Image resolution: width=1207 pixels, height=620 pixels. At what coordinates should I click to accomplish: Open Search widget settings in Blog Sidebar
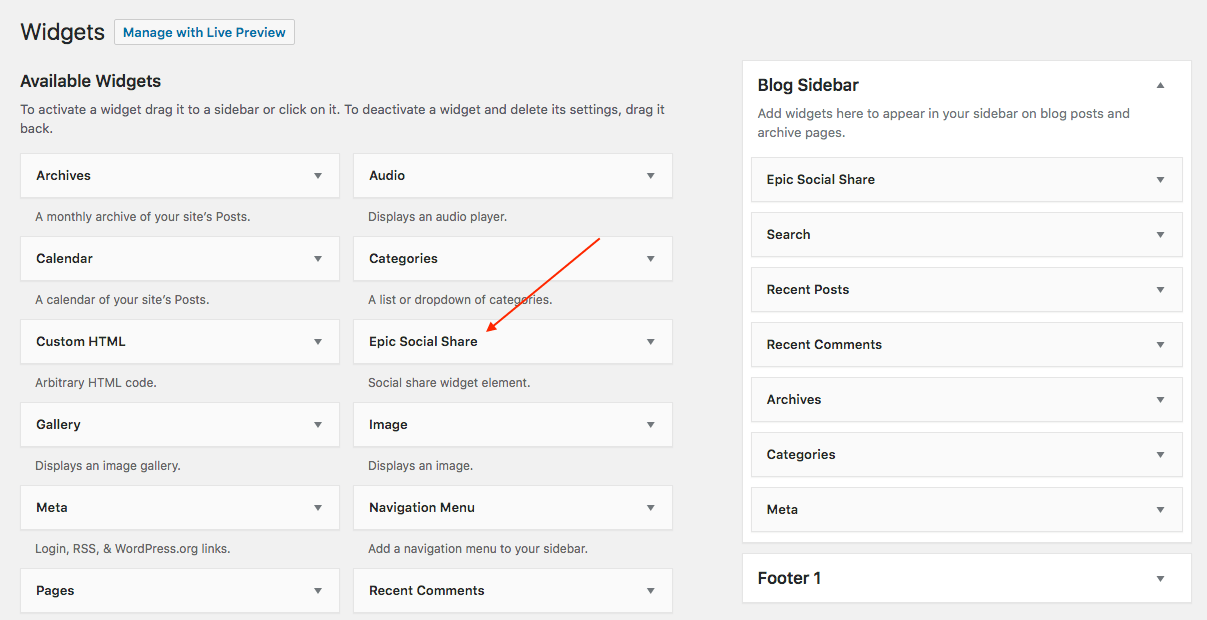(x=1160, y=235)
